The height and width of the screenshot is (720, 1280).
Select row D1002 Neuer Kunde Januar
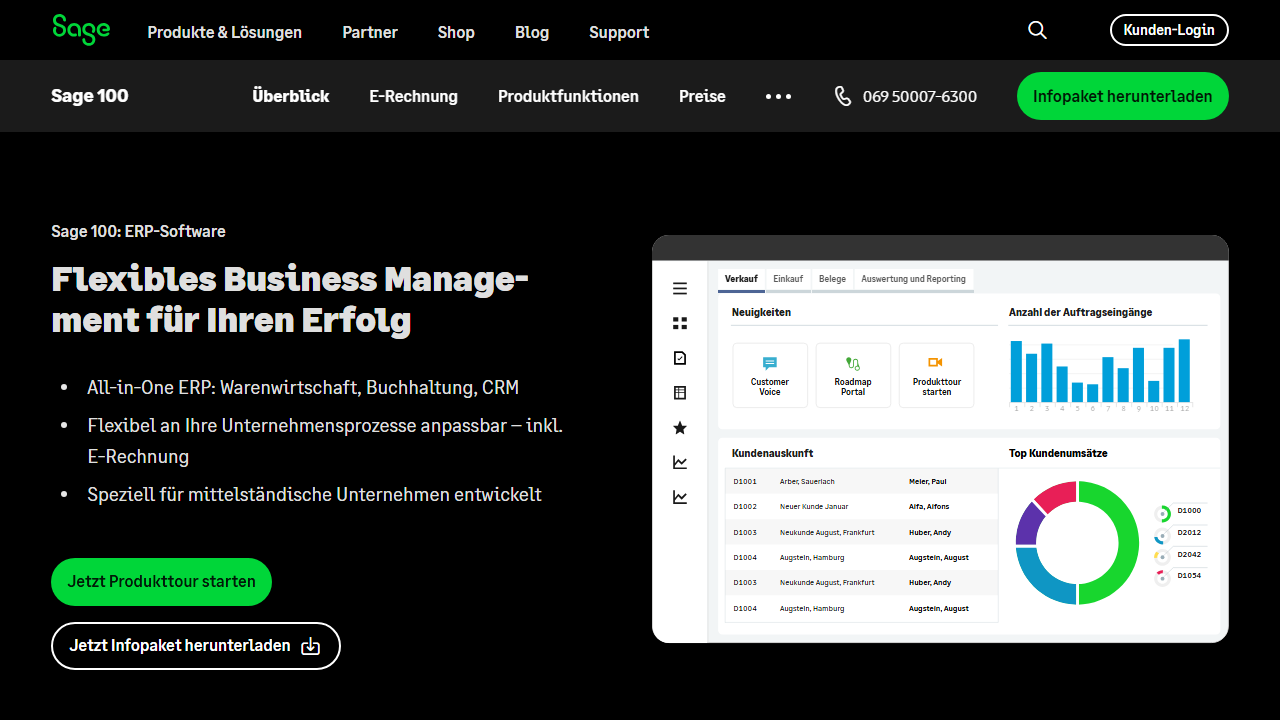pos(861,507)
